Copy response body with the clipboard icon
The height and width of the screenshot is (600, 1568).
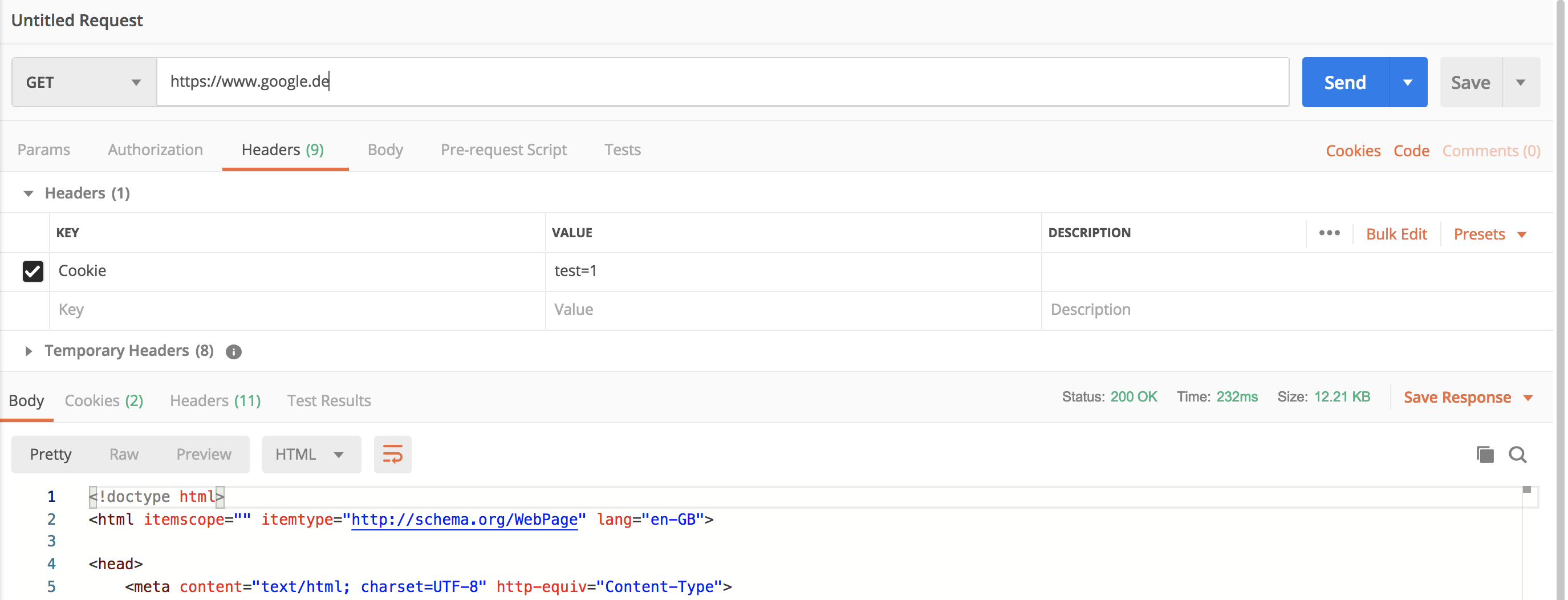pos(1485,455)
